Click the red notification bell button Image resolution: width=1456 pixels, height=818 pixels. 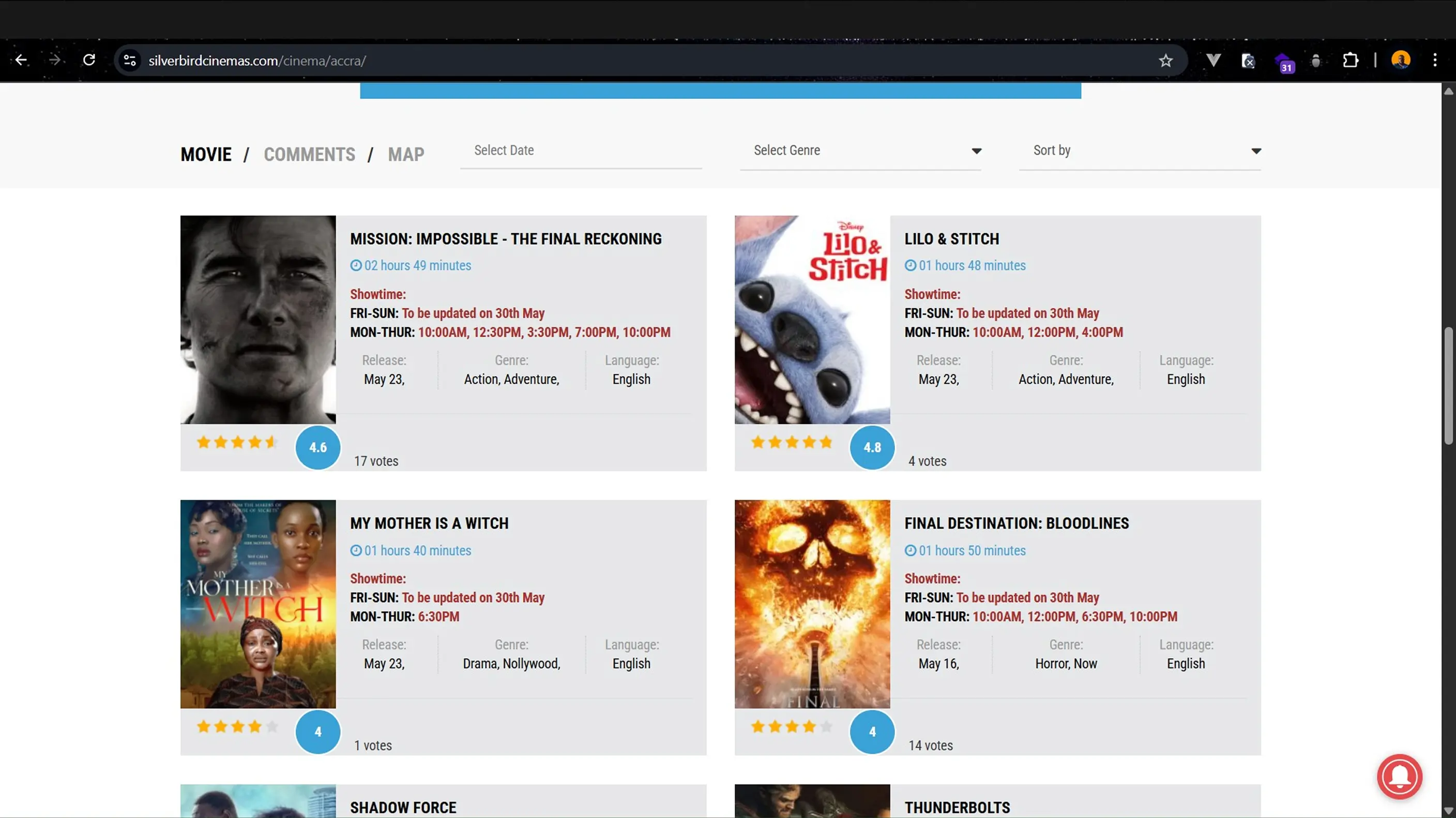(x=1400, y=776)
